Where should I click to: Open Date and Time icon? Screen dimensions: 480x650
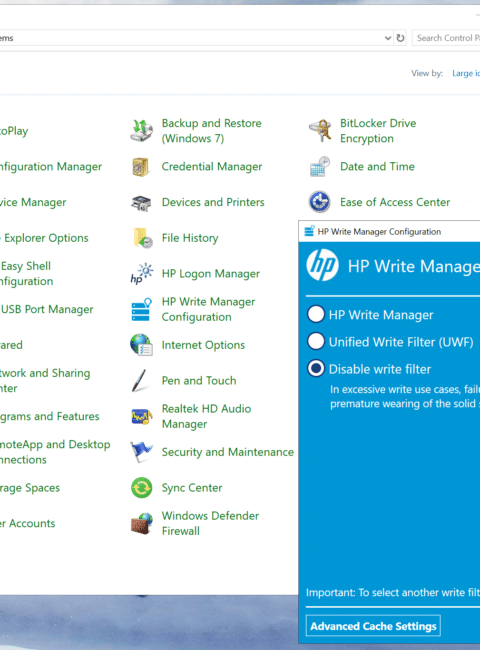tap(320, 167)
